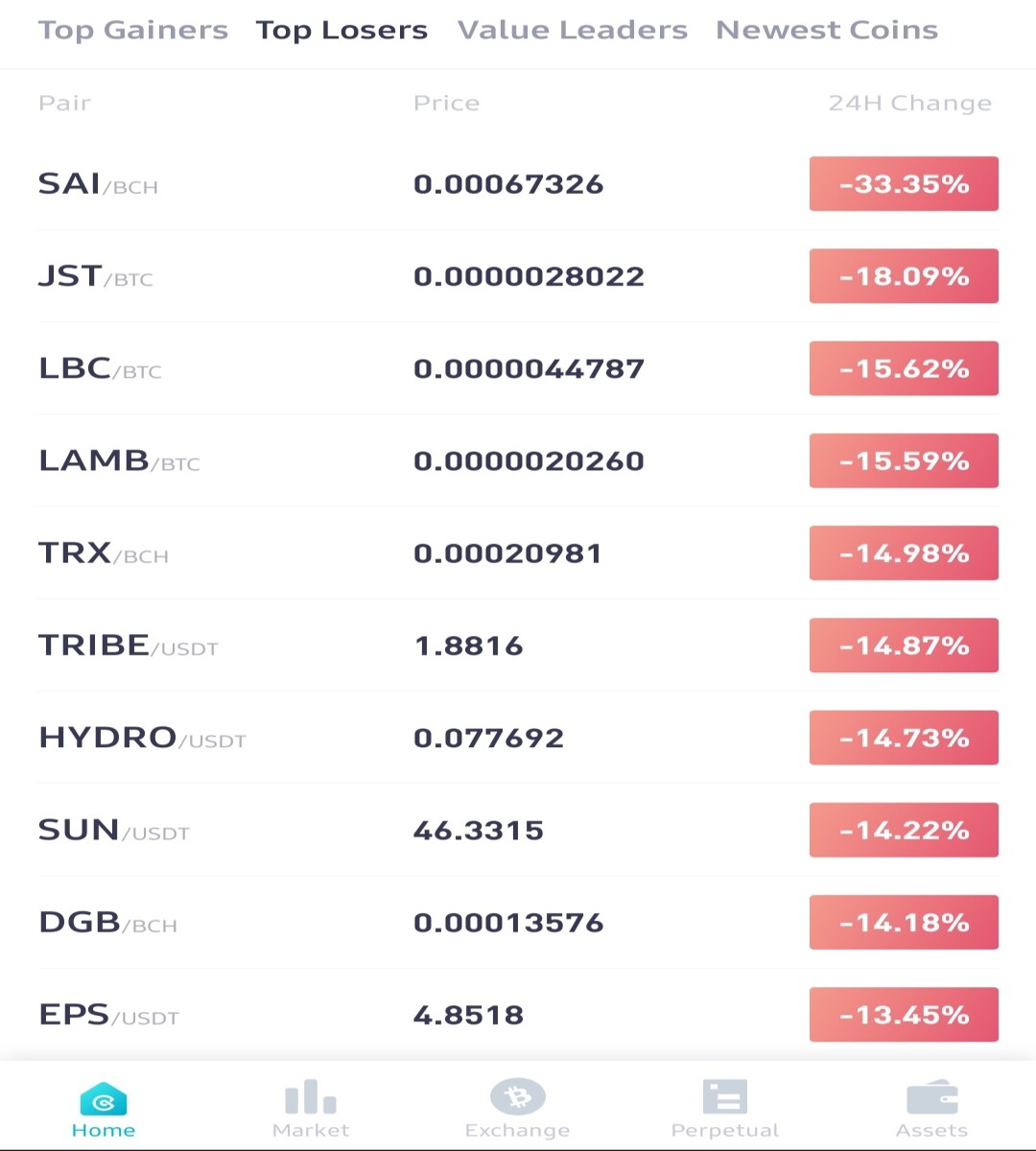Open the LBC/BTC pair row
This screenshot has width=1036, height=1151.
(x=518, y=368)
